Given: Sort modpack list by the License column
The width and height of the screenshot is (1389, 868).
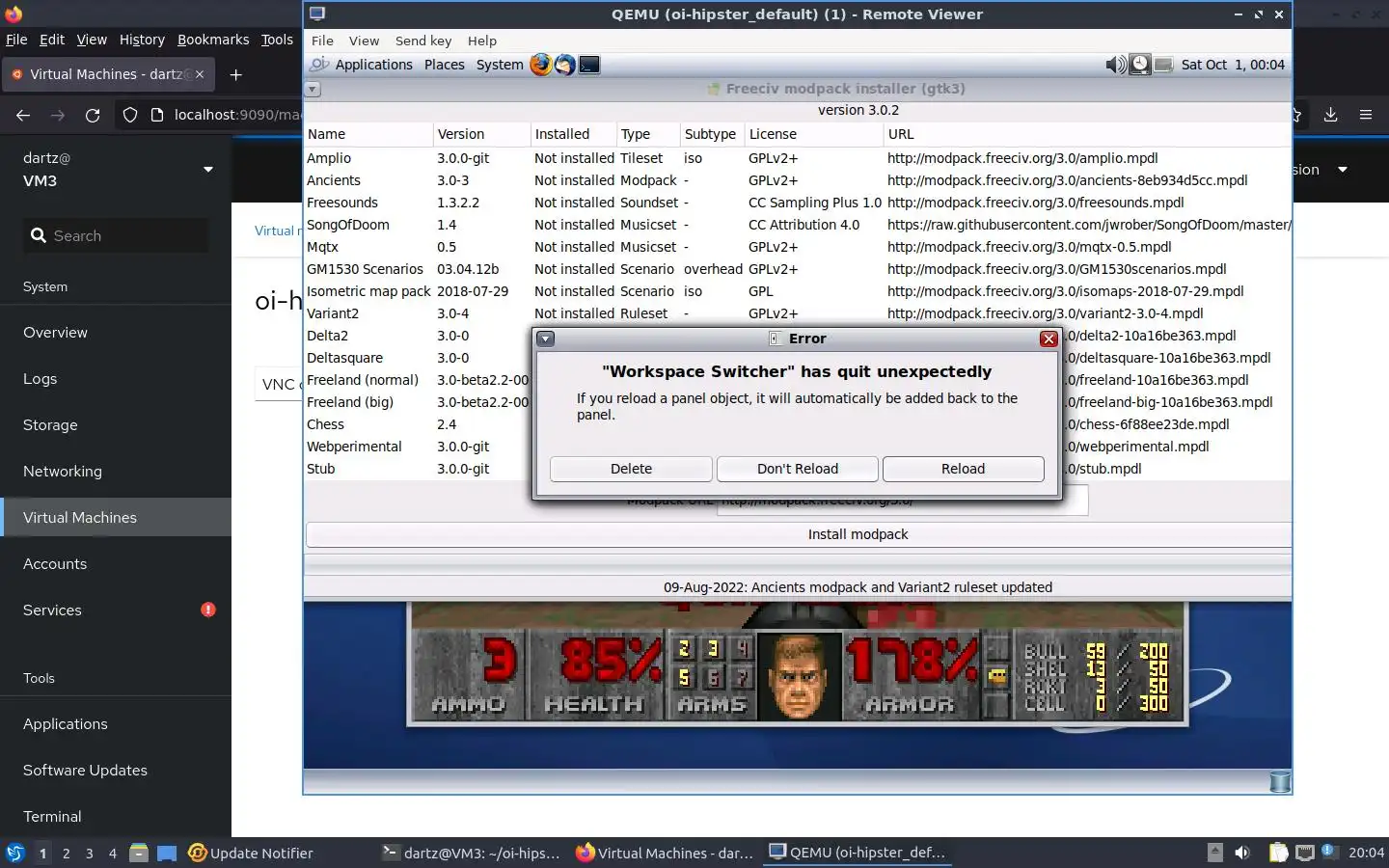Looking at the screenshot, I should (813, 134).
